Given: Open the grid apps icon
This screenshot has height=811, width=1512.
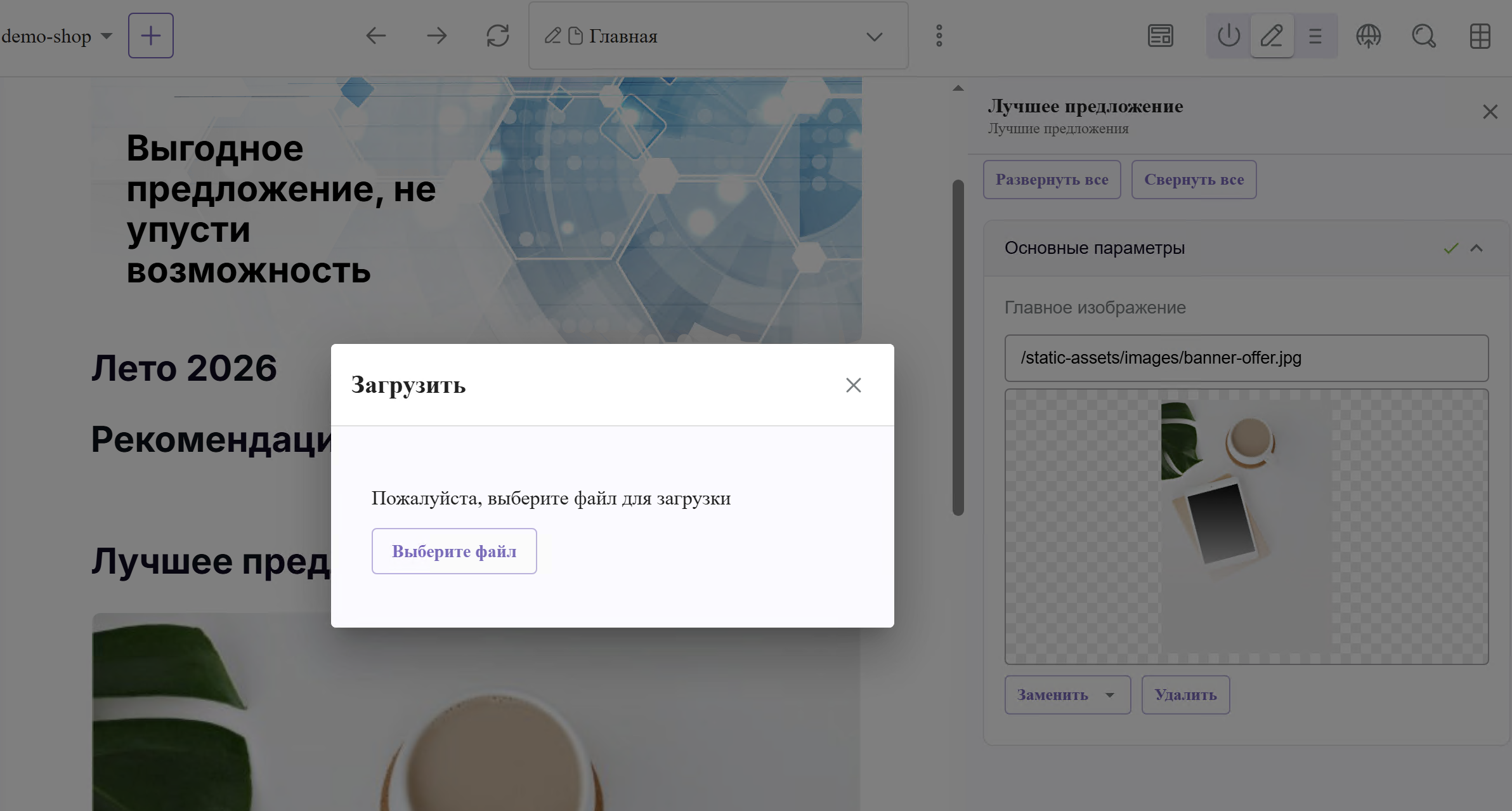Looking at the screenshot, I should tap(1480, 36).
